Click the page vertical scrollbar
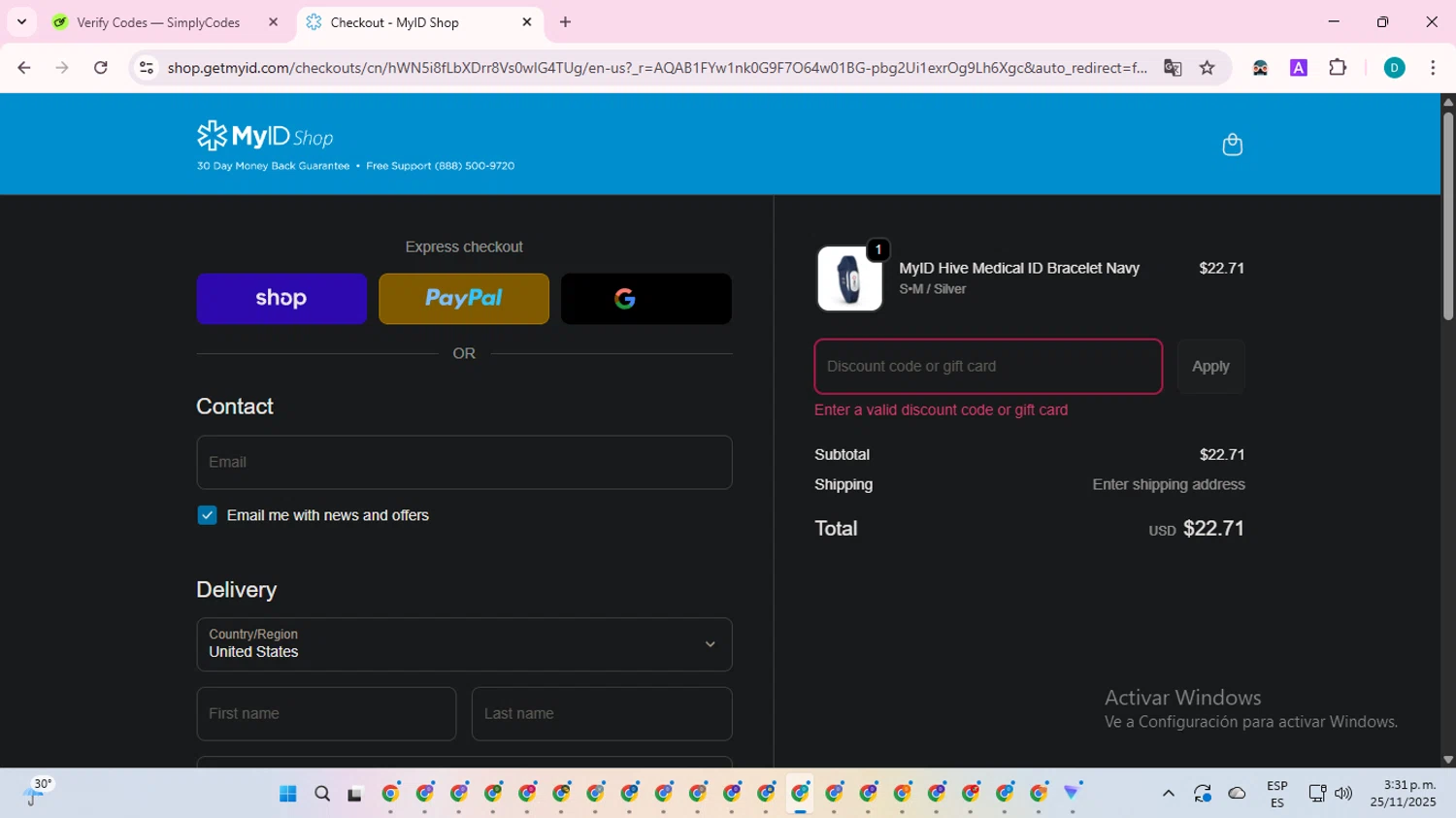This screenshot has width=1456, height=818. click(x=1448, y=217)
